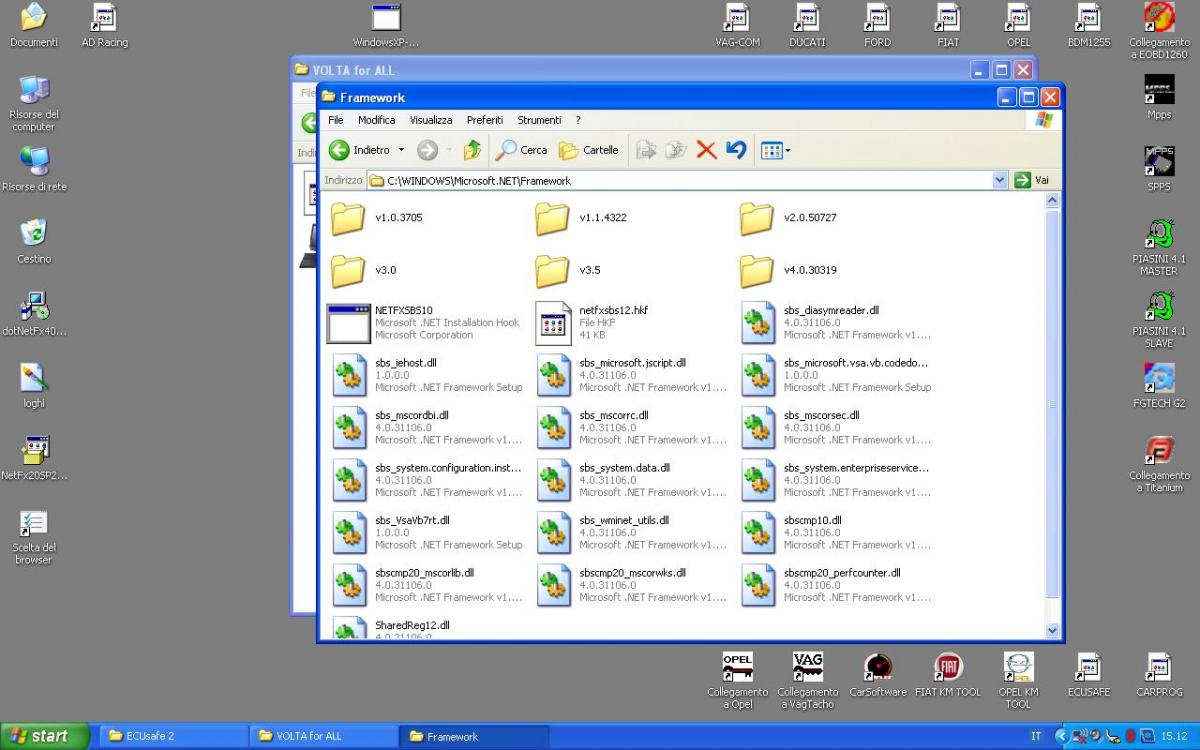Click the Framework taskbar button
This screenshot has height=750, width=1200.
coord(474,736)
